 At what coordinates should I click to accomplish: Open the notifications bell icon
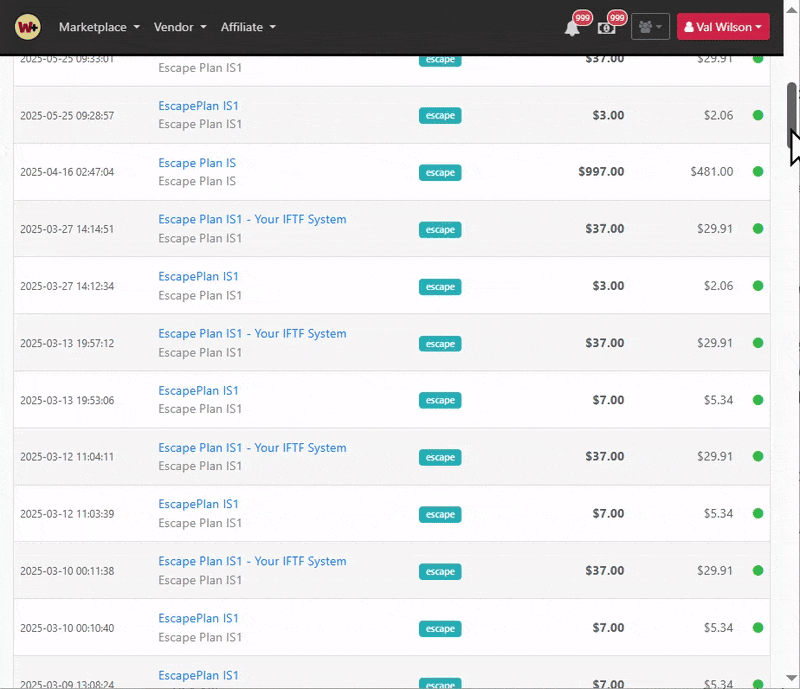point(572,28)
